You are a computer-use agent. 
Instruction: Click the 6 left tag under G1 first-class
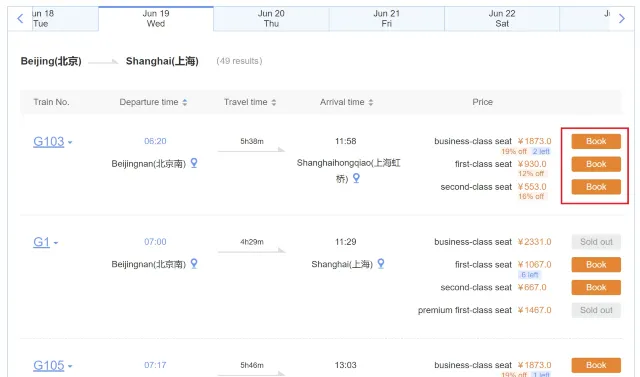pyautogui.click(x=529, y=275)
